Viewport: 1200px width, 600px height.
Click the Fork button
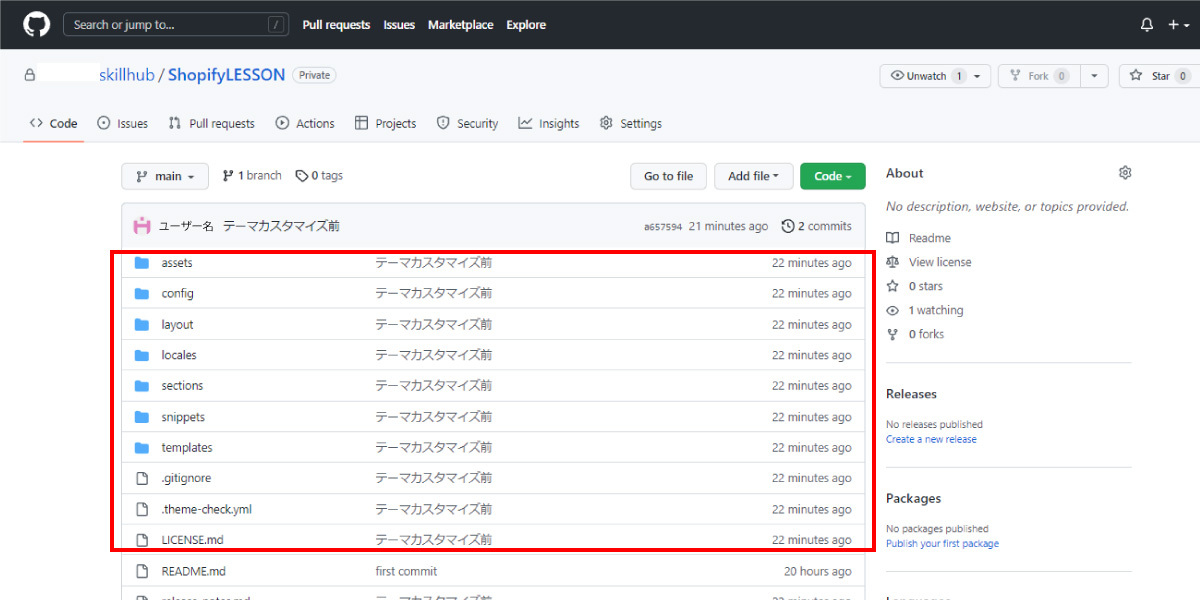[1040, 76]
